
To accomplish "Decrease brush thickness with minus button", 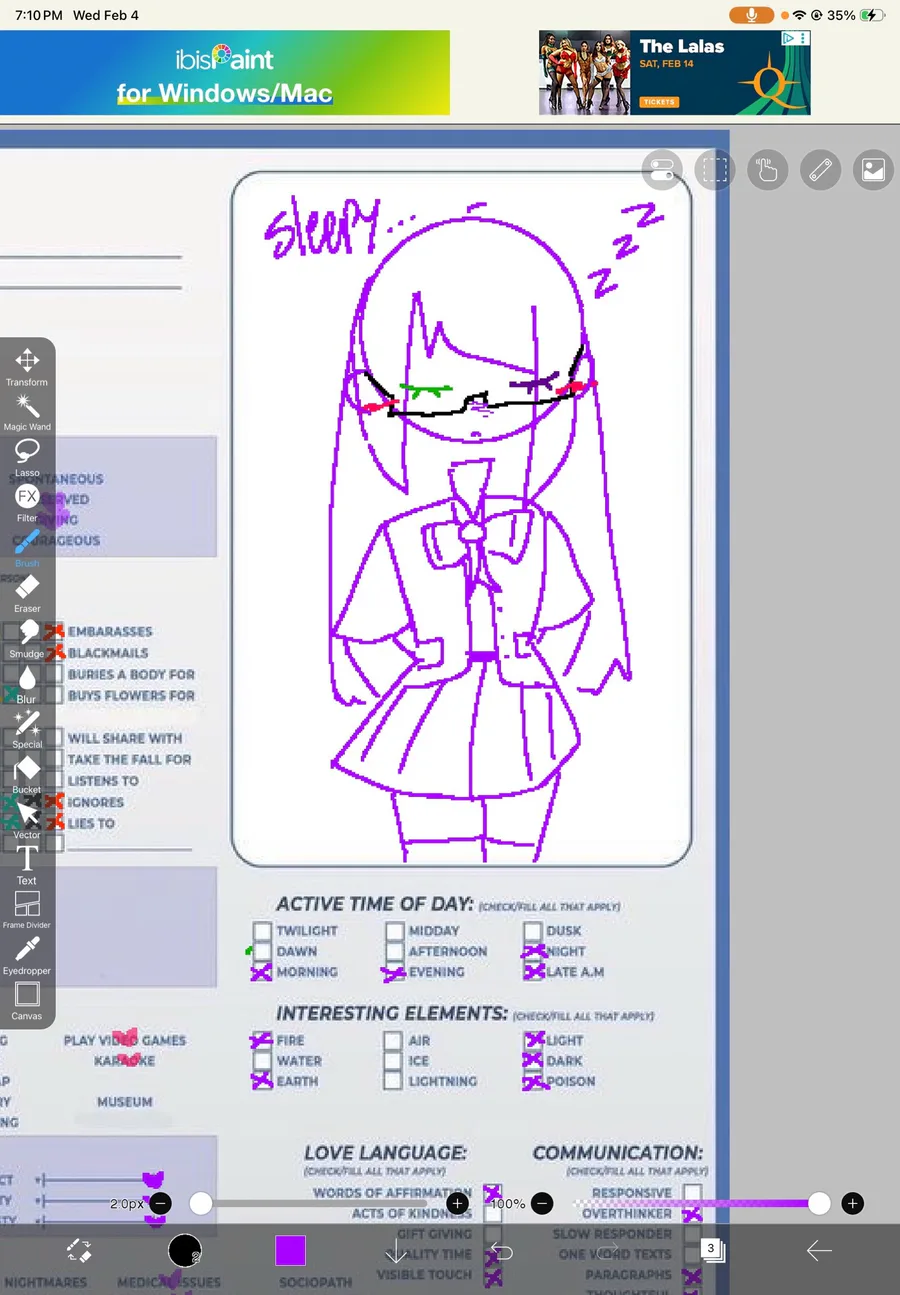I will tap(160, 1203).
